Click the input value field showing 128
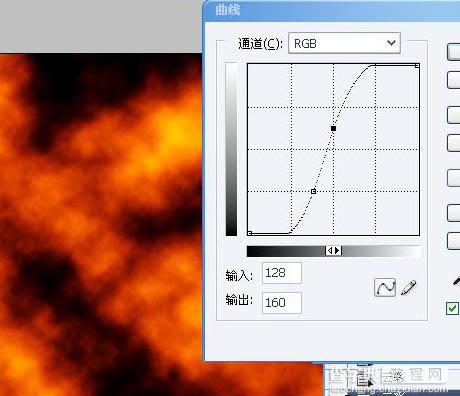The width and height of the screenshot is (460, 396). coord(282,273)
